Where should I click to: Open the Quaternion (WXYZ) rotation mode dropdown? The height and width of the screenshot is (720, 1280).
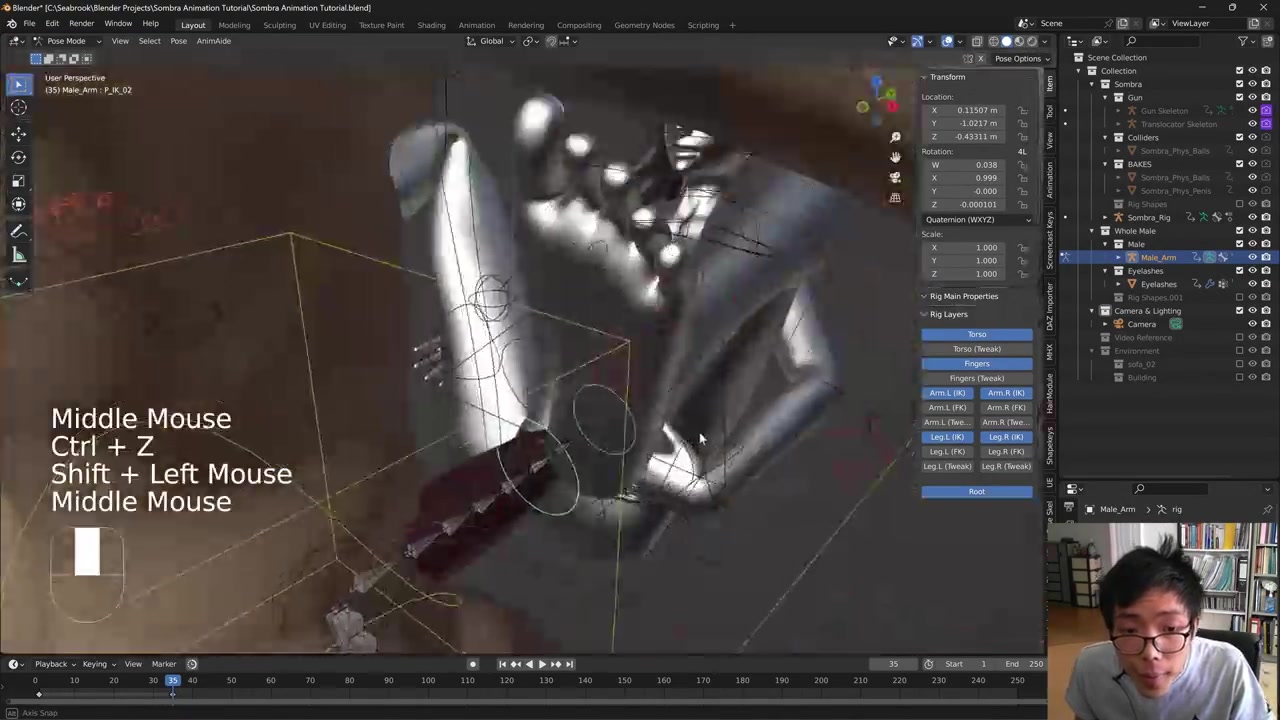(x=977, y=219)
